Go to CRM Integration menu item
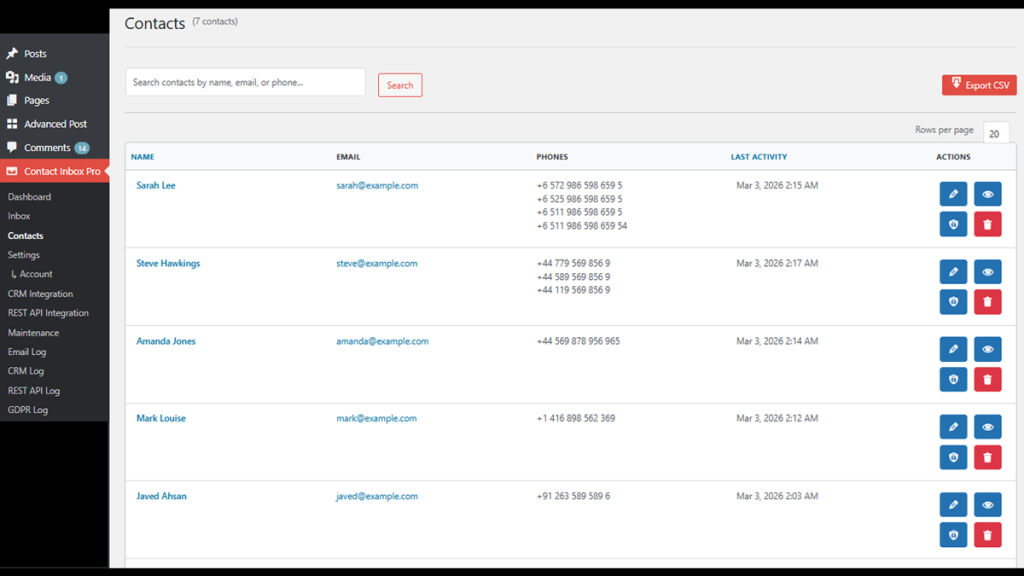Viewport: 1024px width, 576px height. tap(40, 294)
